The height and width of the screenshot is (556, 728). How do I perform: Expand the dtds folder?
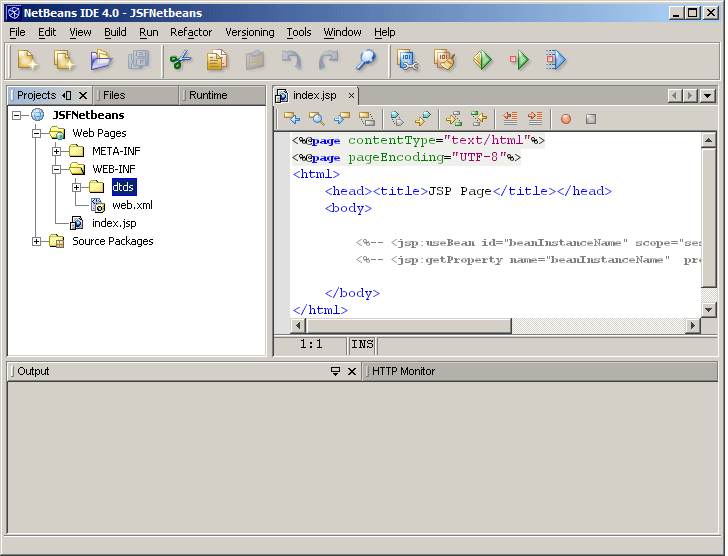tap(76, 187)
